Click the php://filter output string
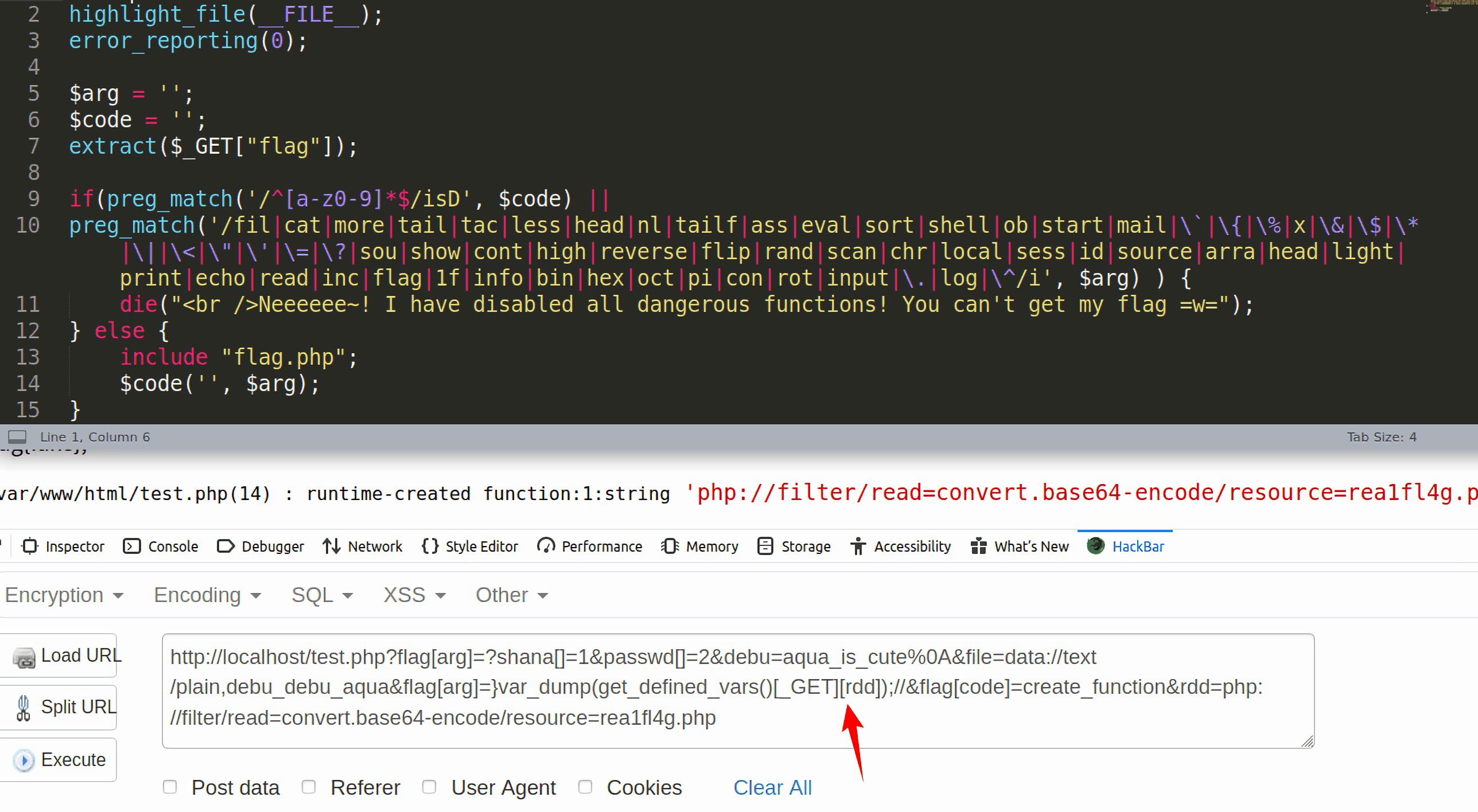This screenshot has height=812, width=1478. tap(1082, 492)
